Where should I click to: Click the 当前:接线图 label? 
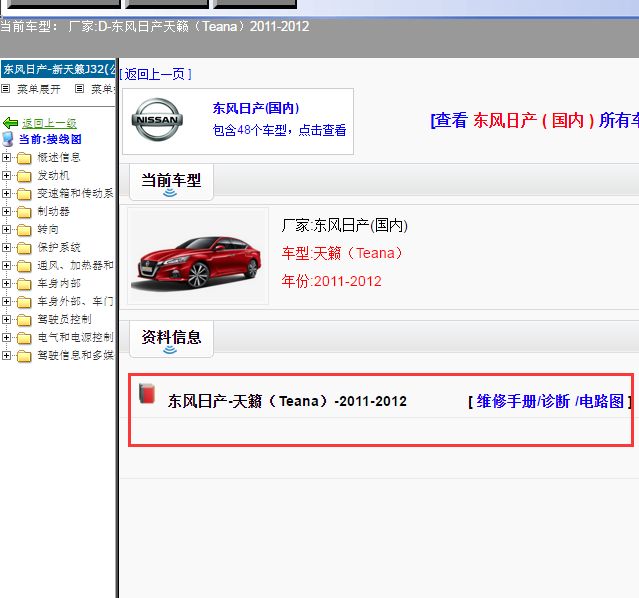50,139
